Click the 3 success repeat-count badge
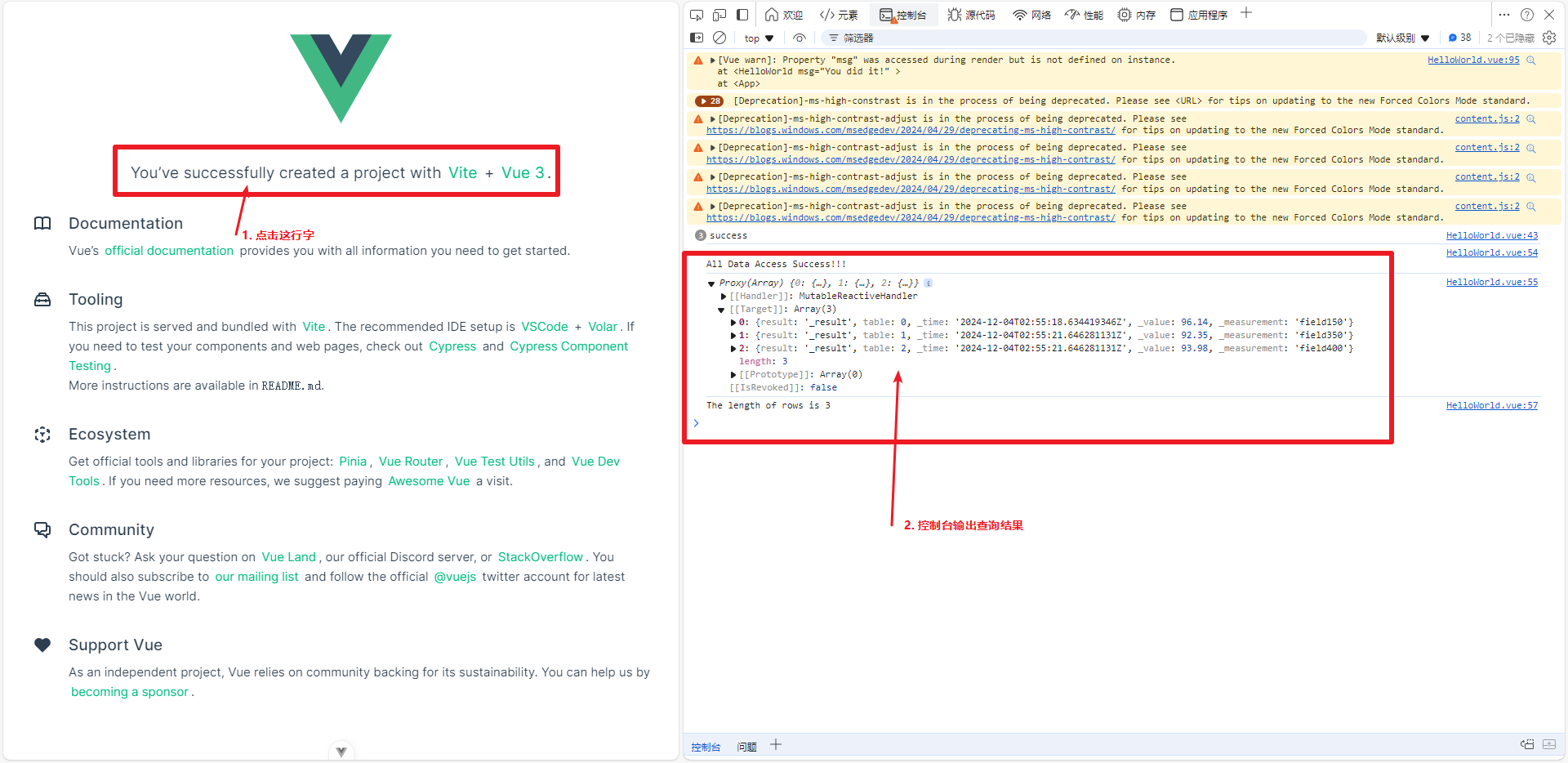Image resolution: width=1568 pixels, height=763 pixels. point(700,235)
